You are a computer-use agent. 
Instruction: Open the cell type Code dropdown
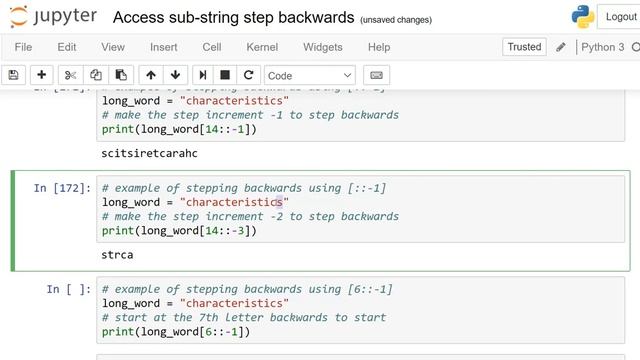(x=310, y=76)
